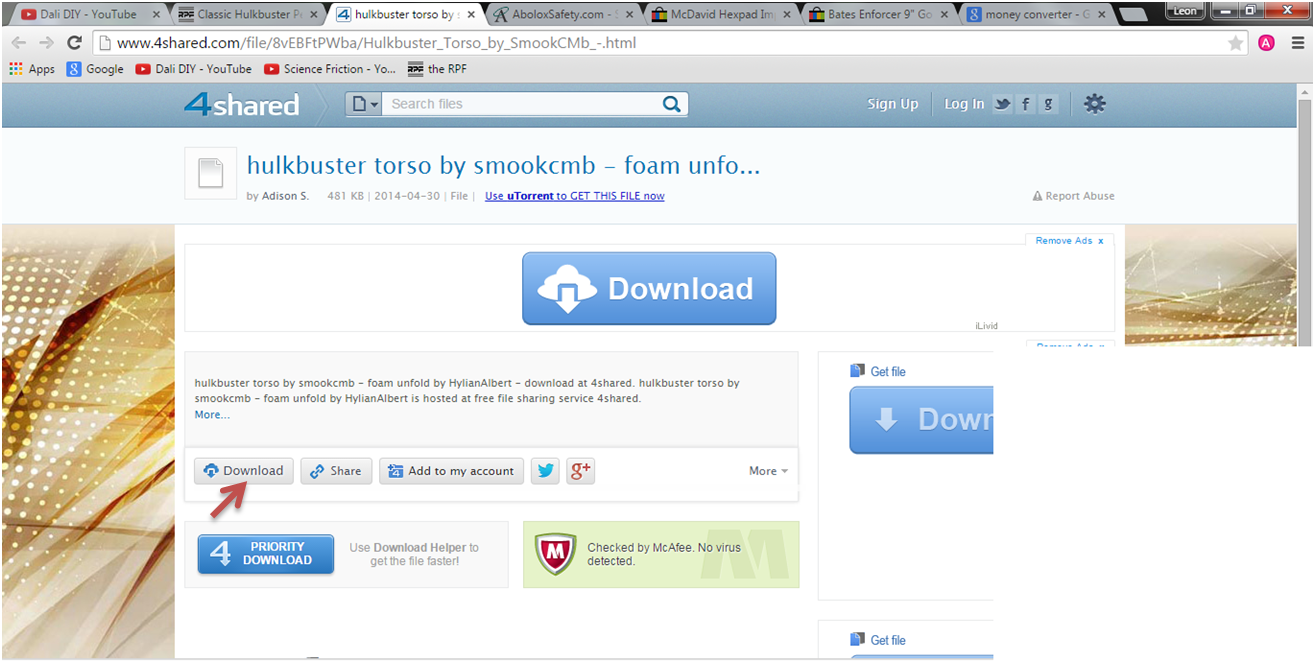Click the Sign Up link
Image resolution: width=1315 pixels, height=664 pixels.
tap(892, 104)
